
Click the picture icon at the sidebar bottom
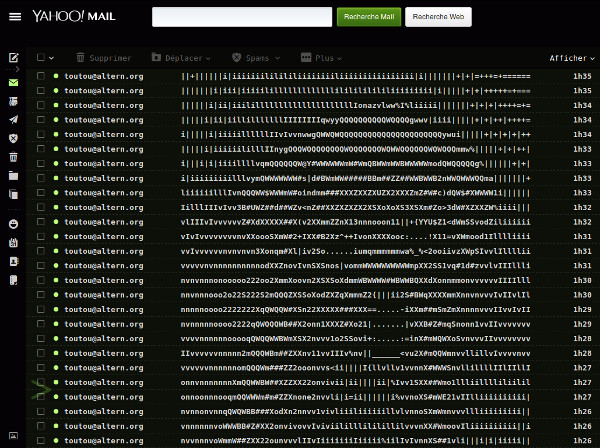[13, 435]
